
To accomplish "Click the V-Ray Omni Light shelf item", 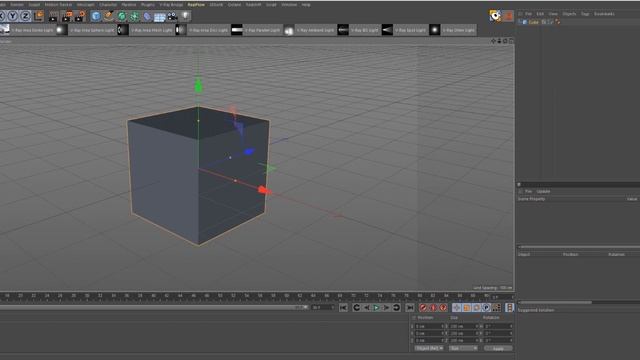I will point(453,30).
